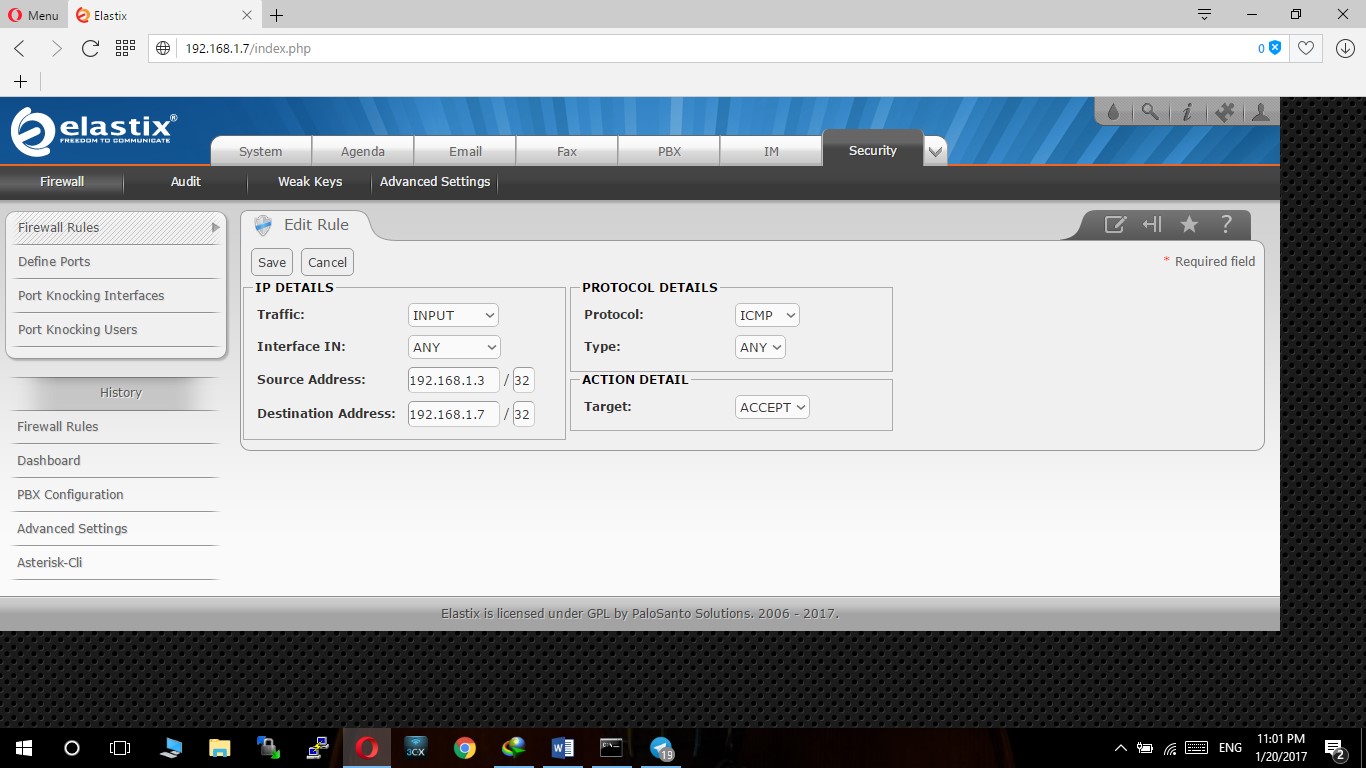
Task: Expand the more tabs arrow beside Security
Action: (935, 152)
